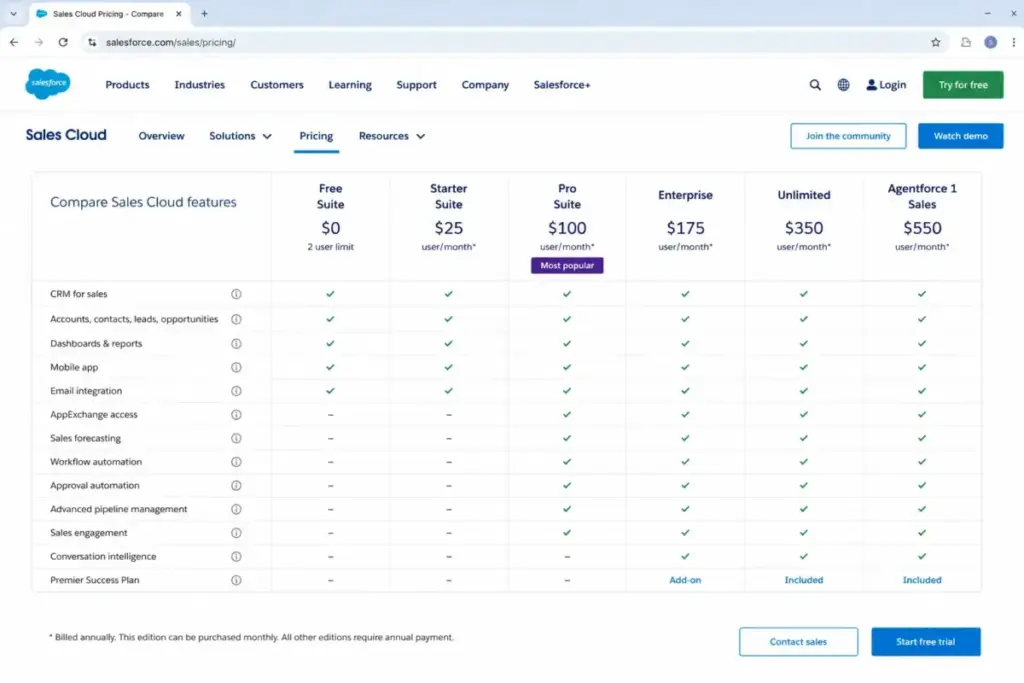This screenshot has width=1024, height=683.
Task: Open a new browser tab
Action: coord(204,14)
